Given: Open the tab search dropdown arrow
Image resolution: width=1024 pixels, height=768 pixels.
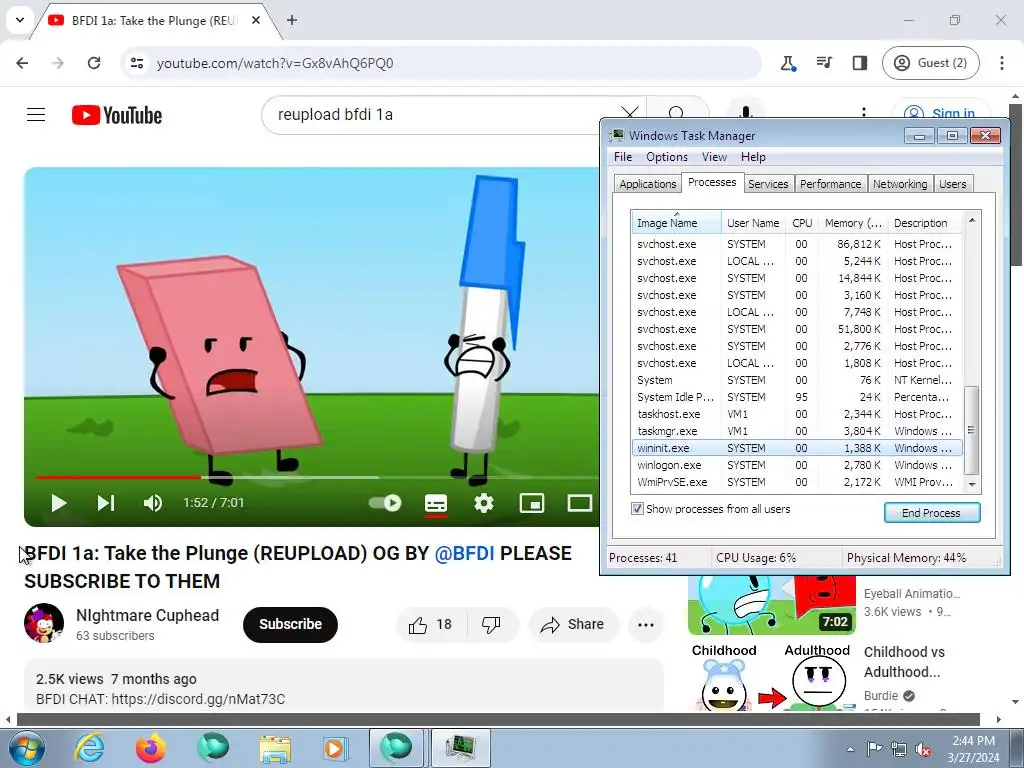Looking at the screenshot, I should [x=20, y=20].
